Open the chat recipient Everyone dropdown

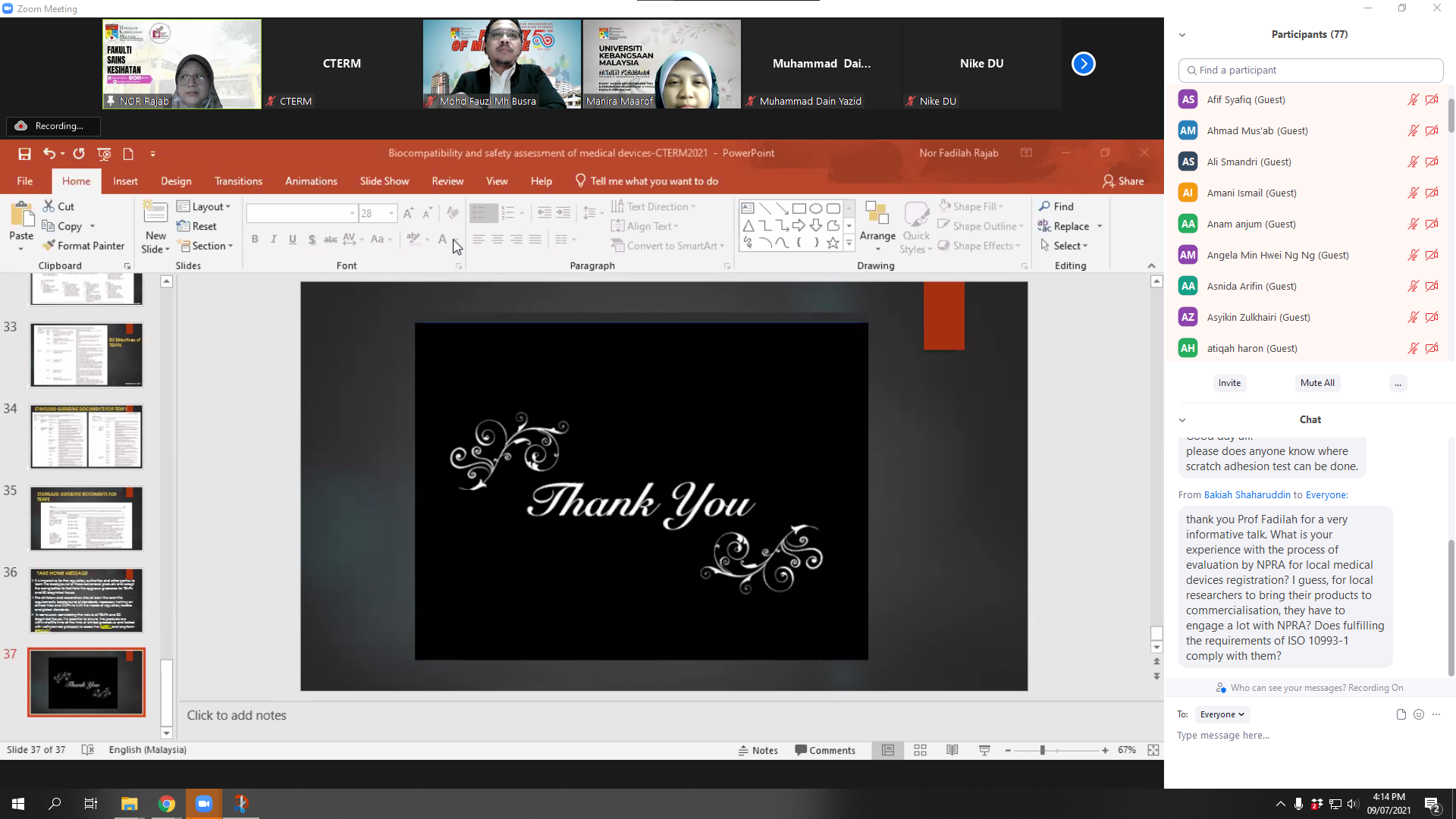(1222, 714)
